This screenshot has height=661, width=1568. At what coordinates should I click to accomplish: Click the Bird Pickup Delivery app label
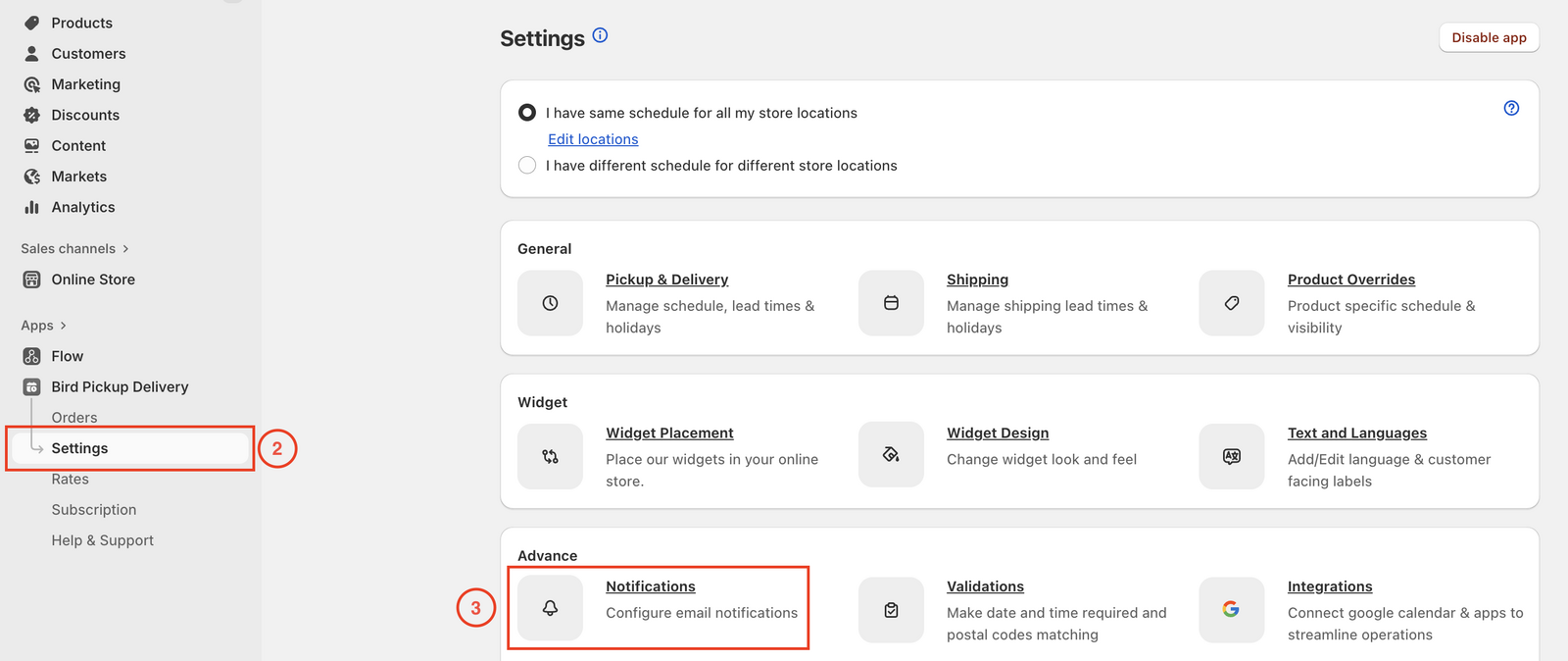(120, 386)
